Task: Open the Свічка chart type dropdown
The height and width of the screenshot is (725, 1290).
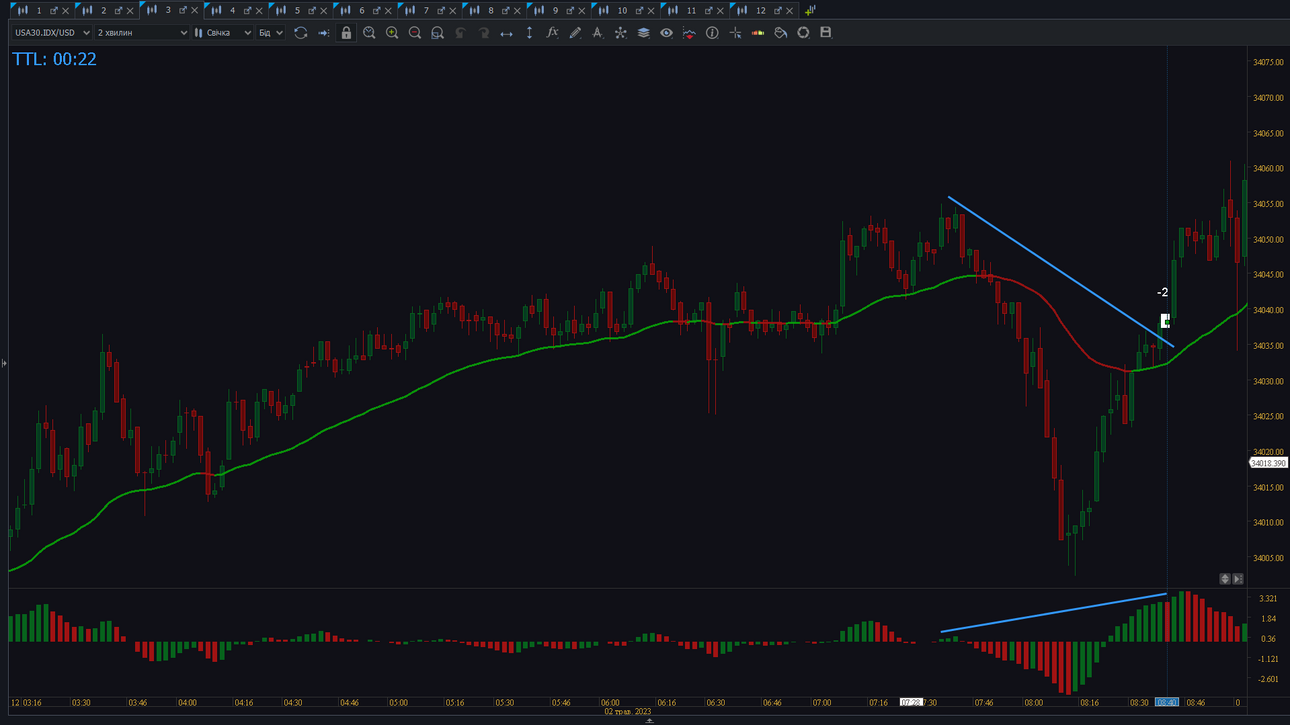Action: pos(223,33)
